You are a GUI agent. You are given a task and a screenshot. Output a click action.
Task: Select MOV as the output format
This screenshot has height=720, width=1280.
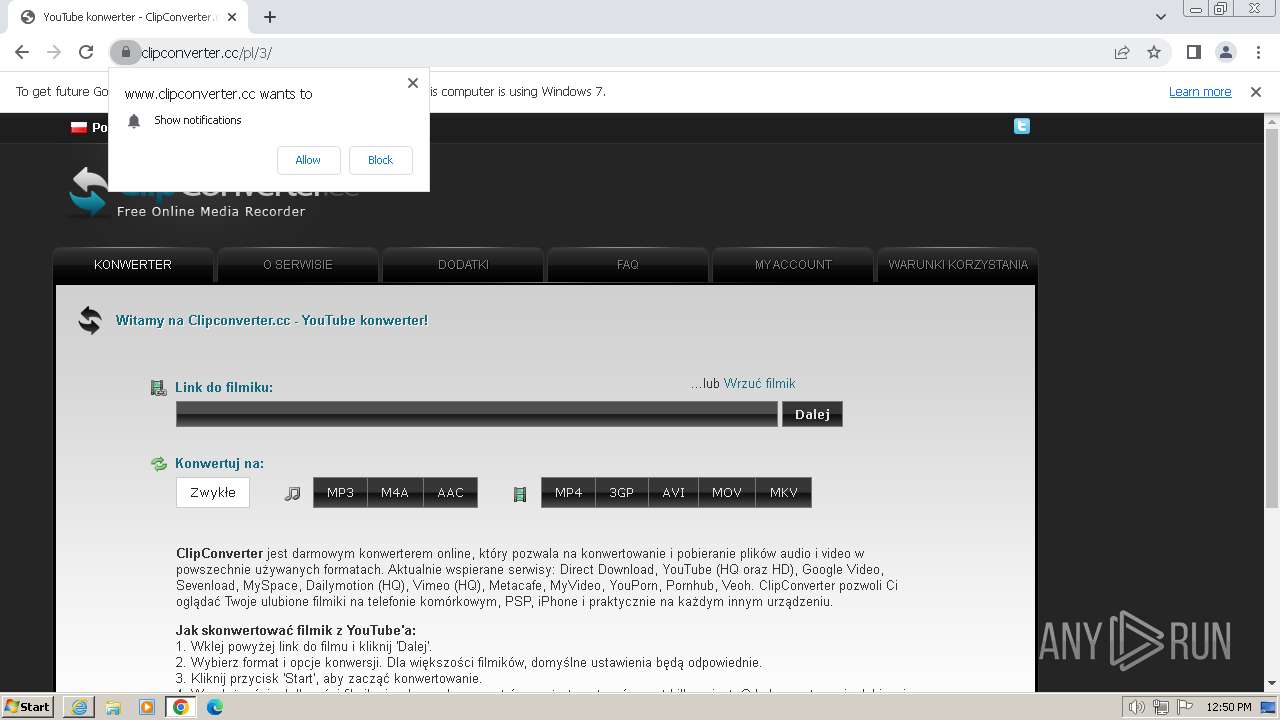point(727,493)
